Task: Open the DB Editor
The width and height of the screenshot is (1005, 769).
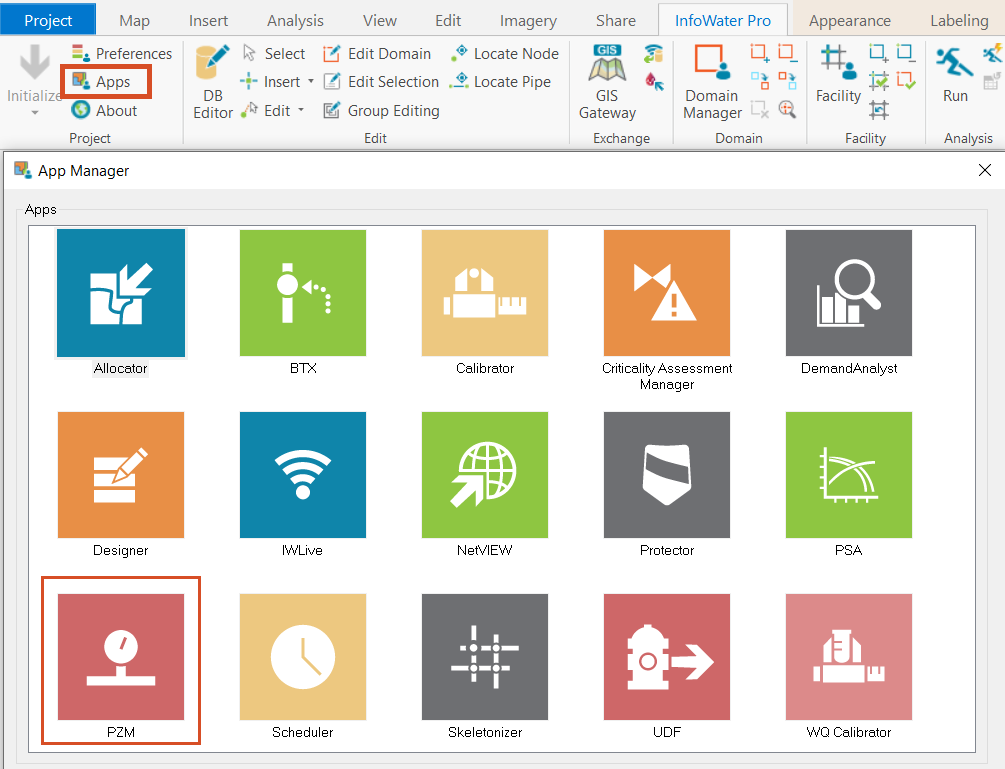Action: coord(213,82)
